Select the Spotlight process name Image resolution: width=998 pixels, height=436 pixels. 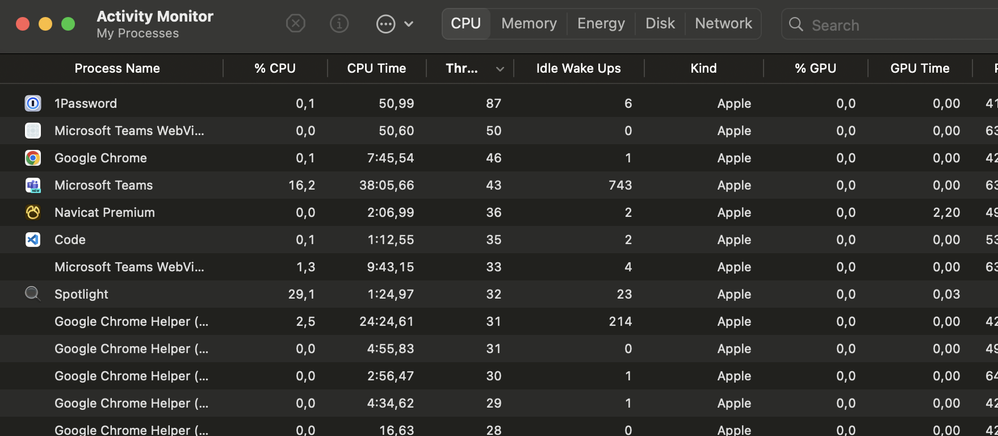pos(81,294)
